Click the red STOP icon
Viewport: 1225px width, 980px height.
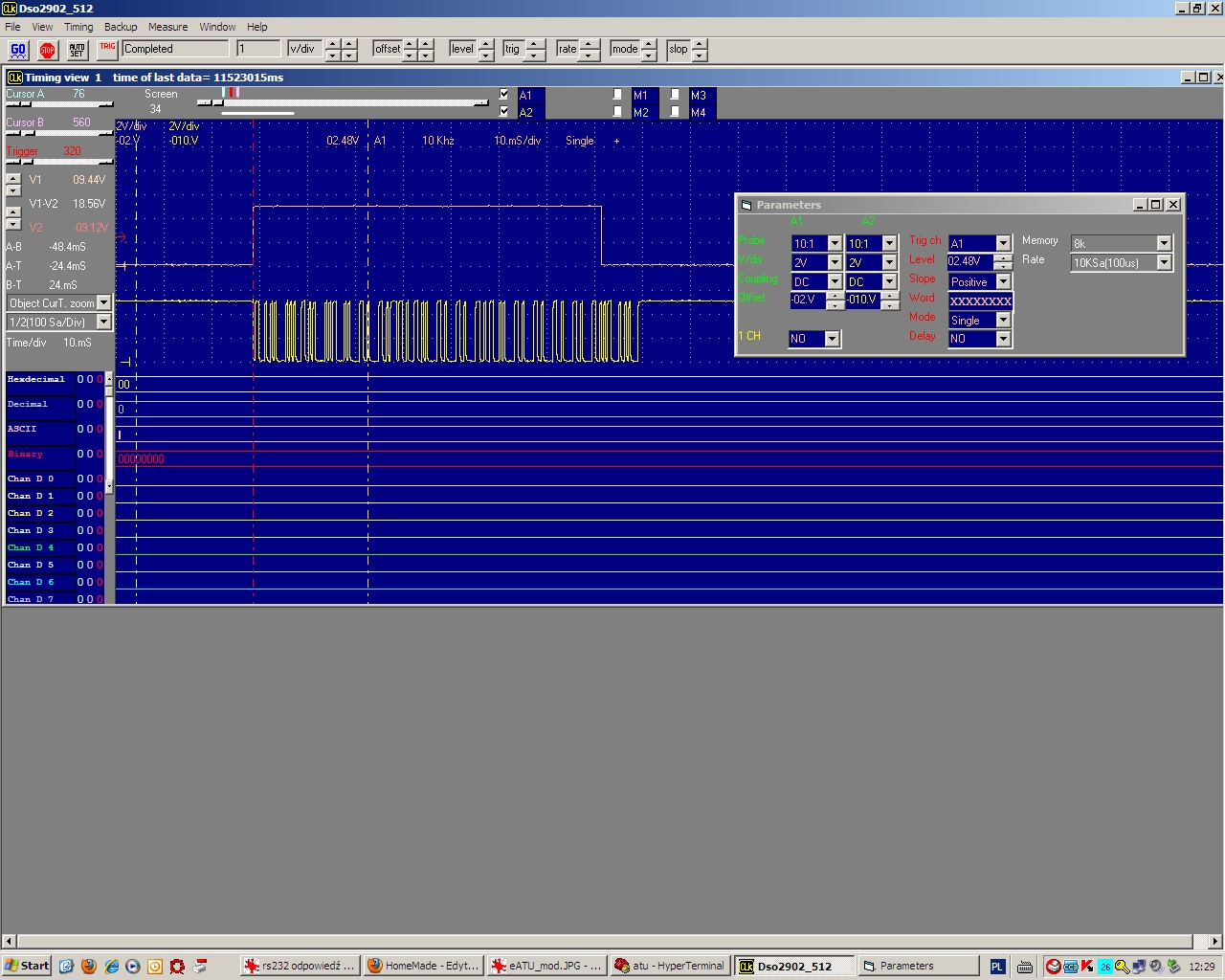coord(48,50)
